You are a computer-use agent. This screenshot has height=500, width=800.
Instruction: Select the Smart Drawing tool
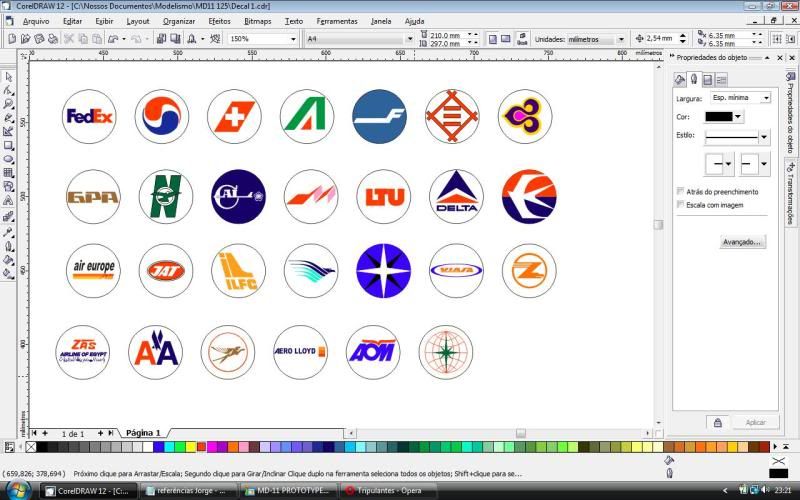[x=8, y=132]
